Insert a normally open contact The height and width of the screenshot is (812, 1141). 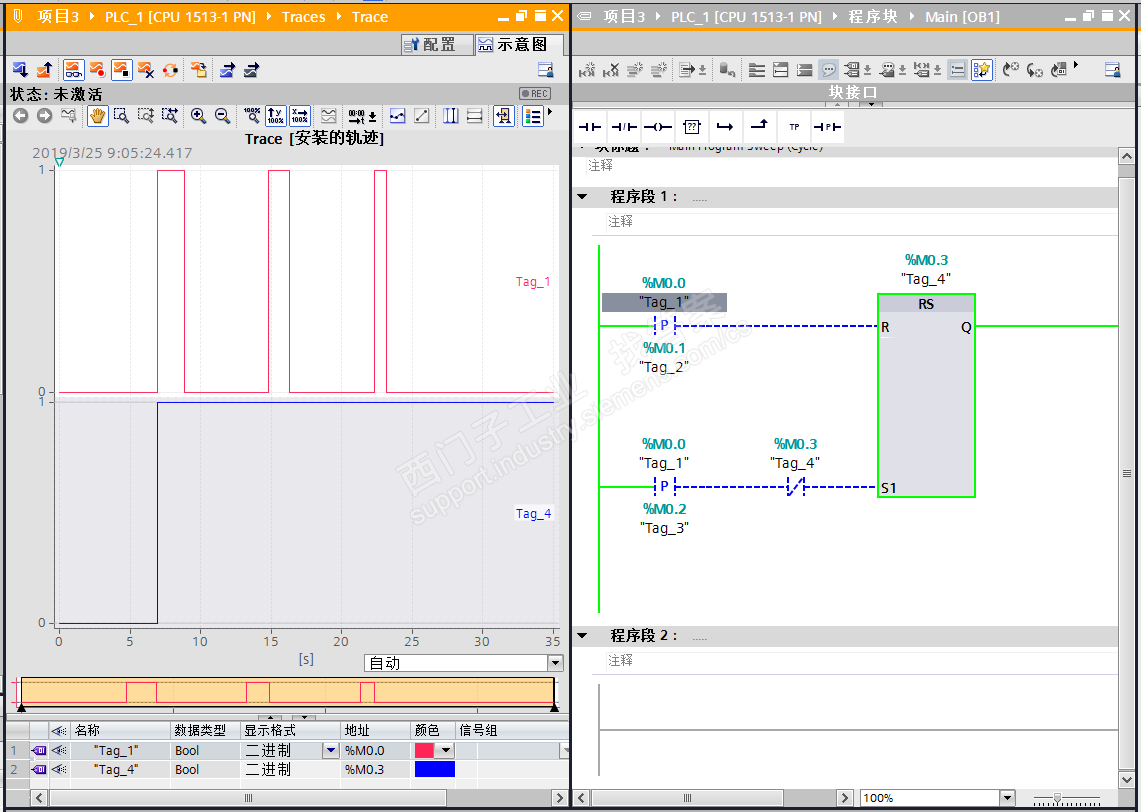coord(590,127)
